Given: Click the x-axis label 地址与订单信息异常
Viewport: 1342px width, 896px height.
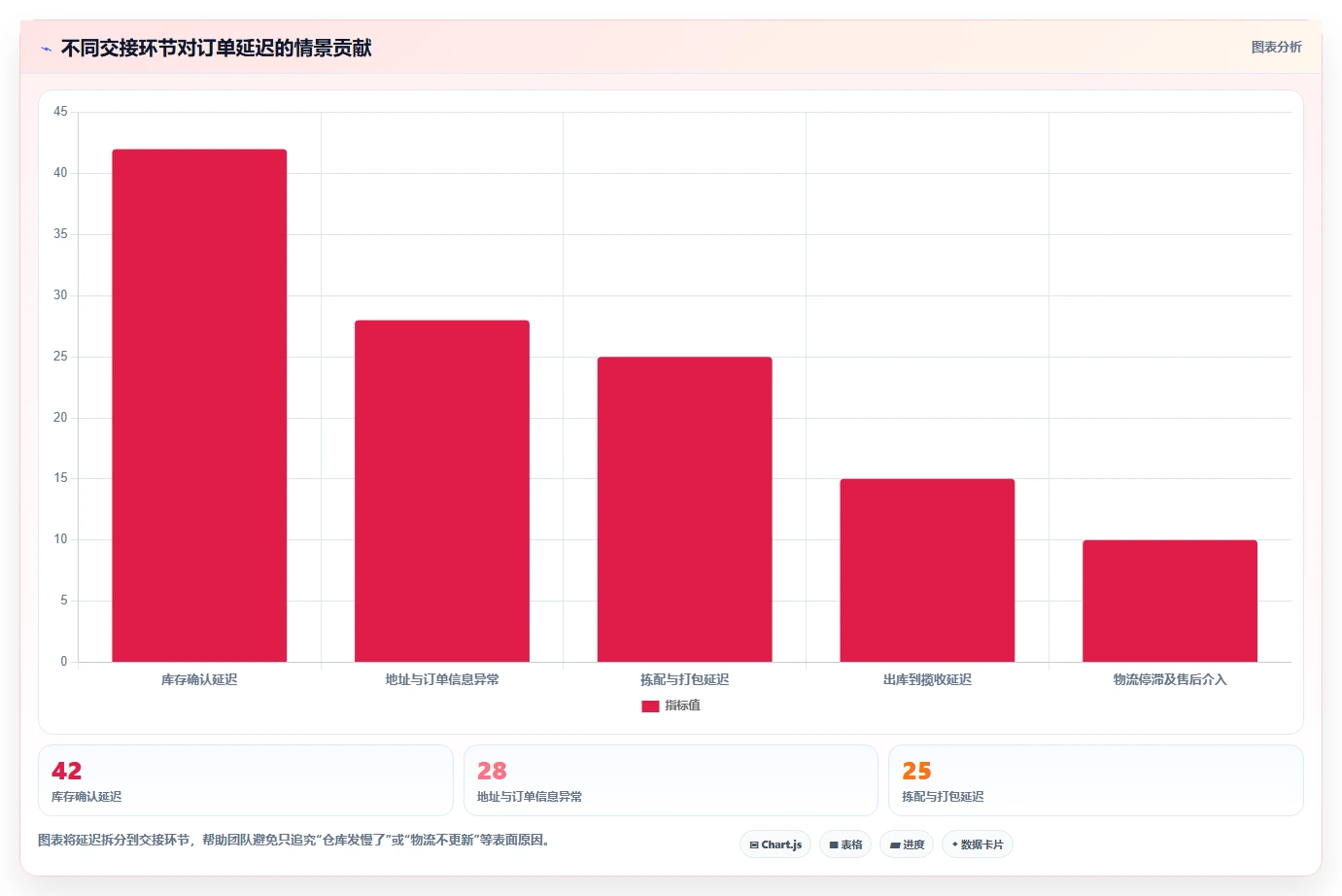Looking at the screenshot, I should [x=442, y=680].
